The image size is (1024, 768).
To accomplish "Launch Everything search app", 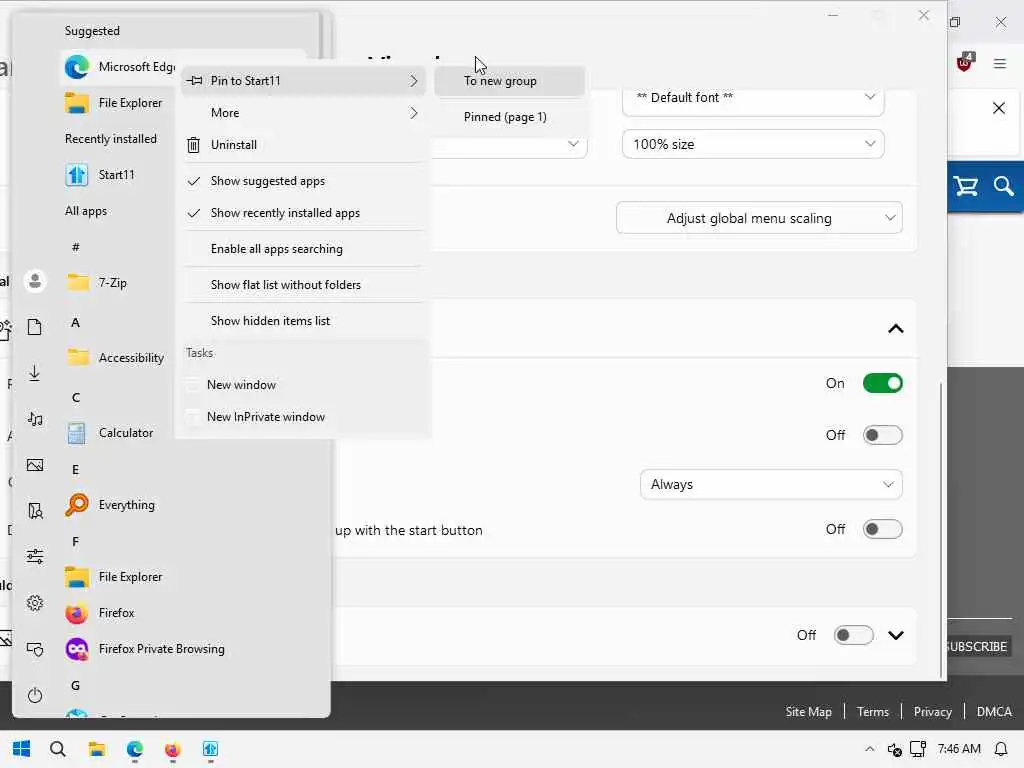I will click(x=110, y=504).
